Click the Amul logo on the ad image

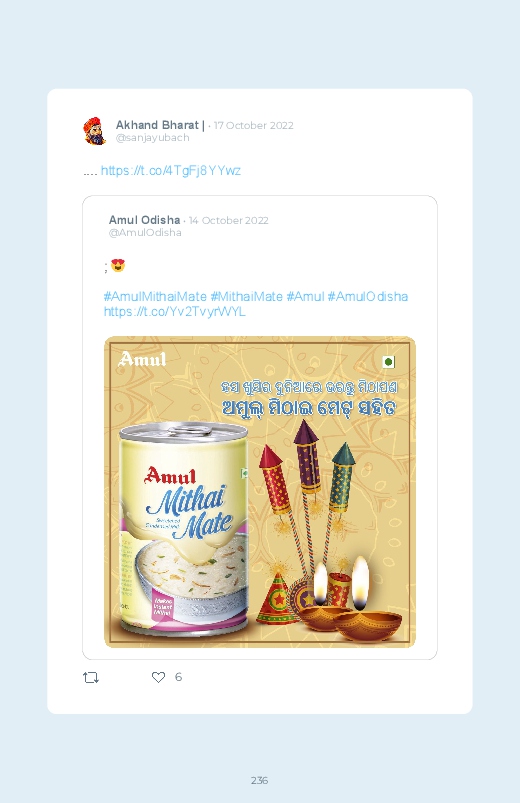tap(142, 358)
